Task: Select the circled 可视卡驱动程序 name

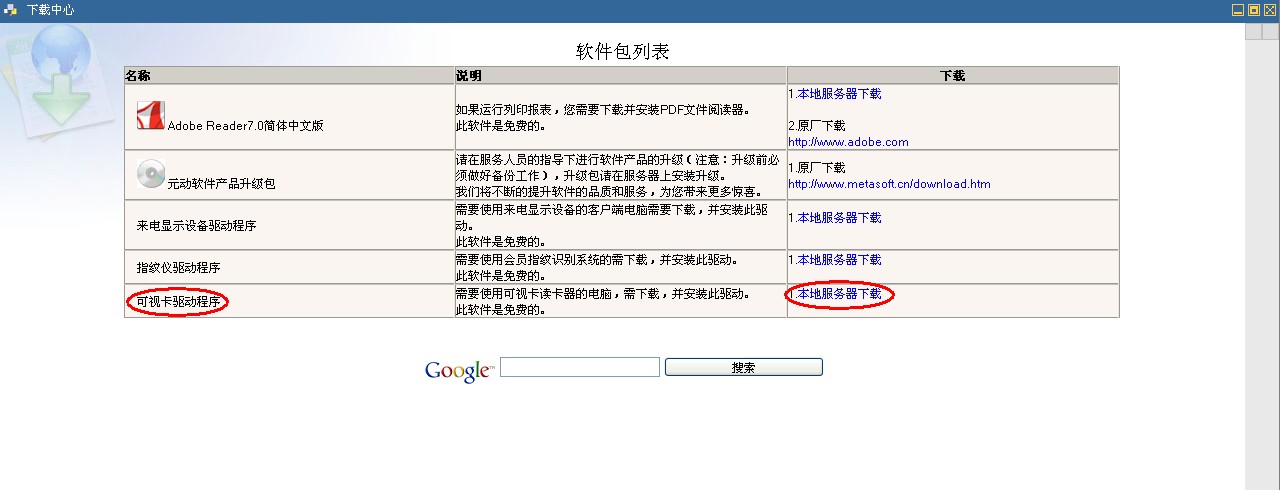Action: pos(178,302)
